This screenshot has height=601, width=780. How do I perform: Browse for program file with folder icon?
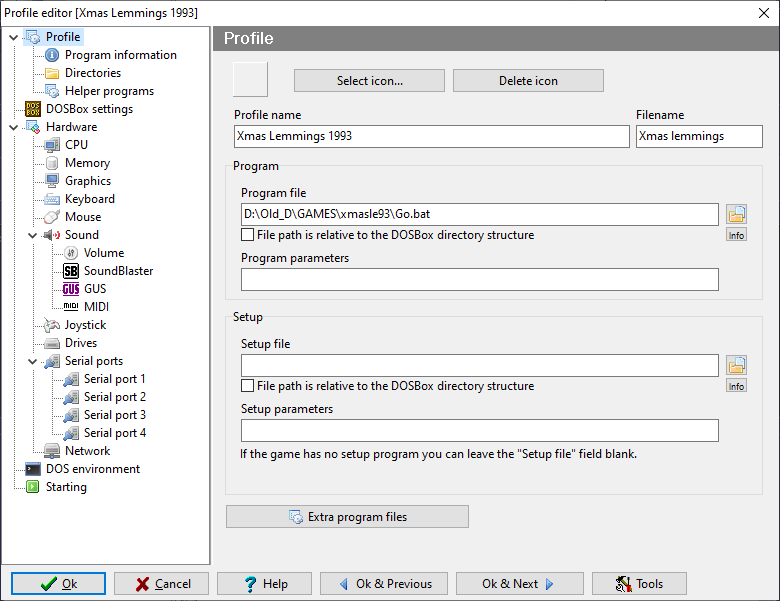[736, 214]
